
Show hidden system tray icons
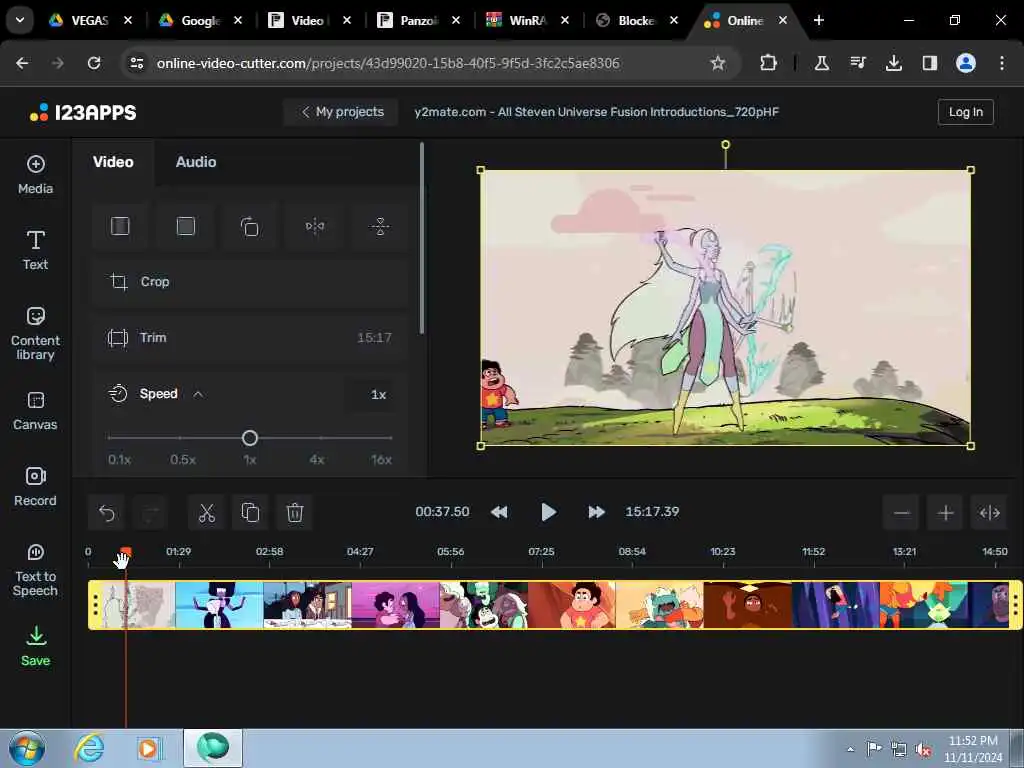coord(850,749)
